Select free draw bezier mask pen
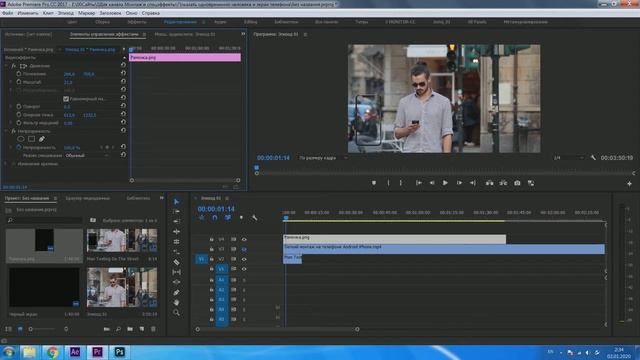640x360 pixels. [x=42, y=139]
